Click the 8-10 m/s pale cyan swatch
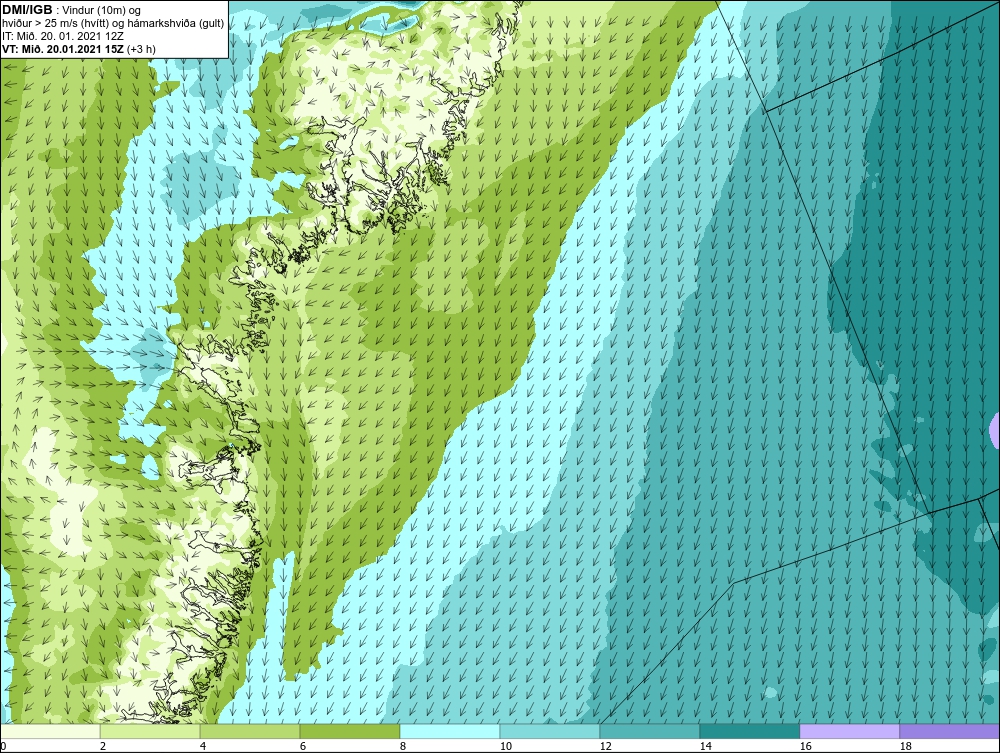The width and height of the screenshot is (1000, 753). (x=450, y=731)
